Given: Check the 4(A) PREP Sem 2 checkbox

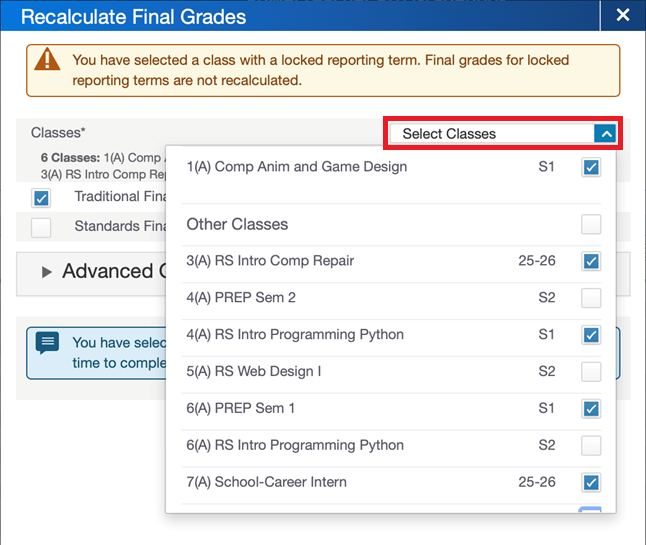Looking at the screenshot, I should click(591, 298).
